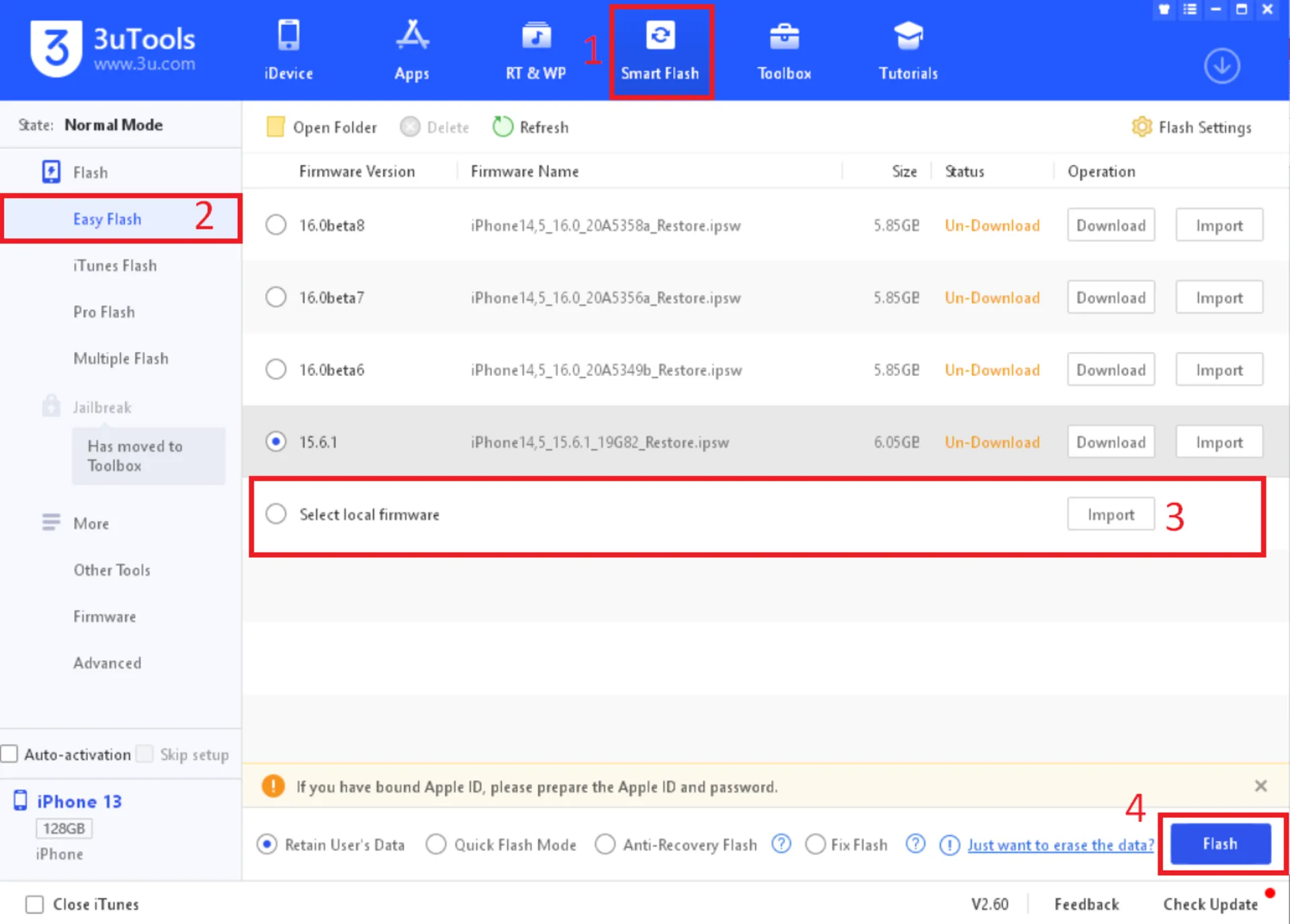Open the Toolbox icon
1290x924 pixels.
click(x=783, y=37)
